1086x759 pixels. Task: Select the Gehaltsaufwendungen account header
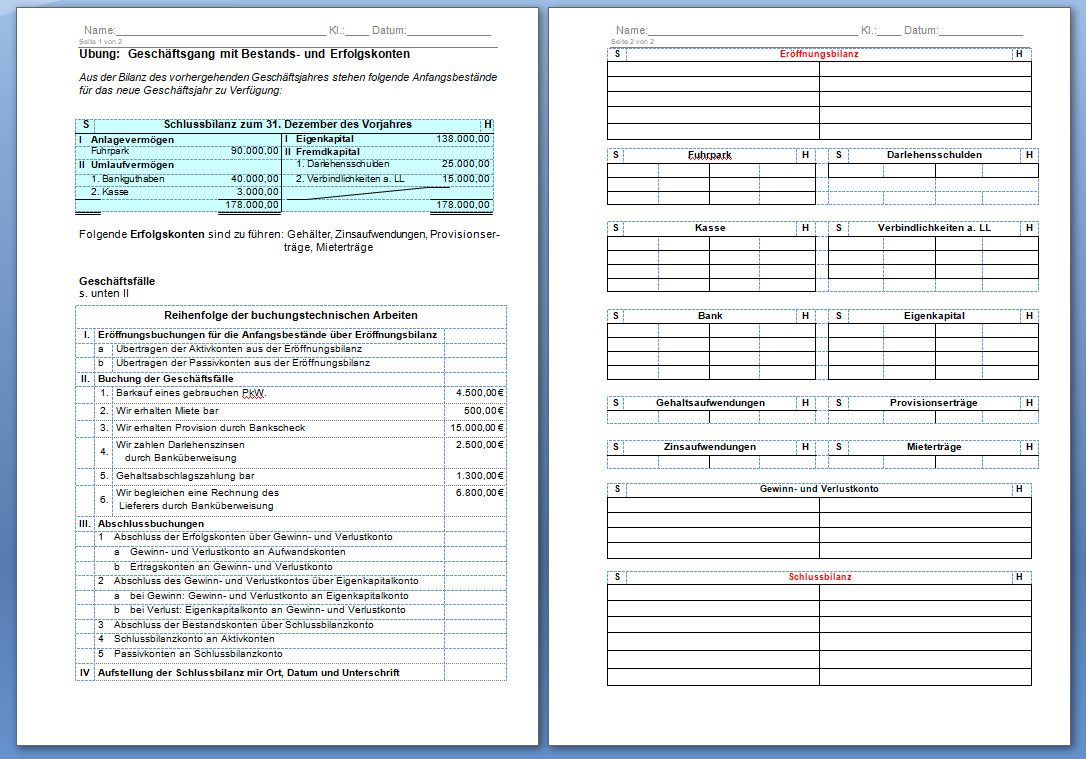pyautogui.click(x=709, y=403)
